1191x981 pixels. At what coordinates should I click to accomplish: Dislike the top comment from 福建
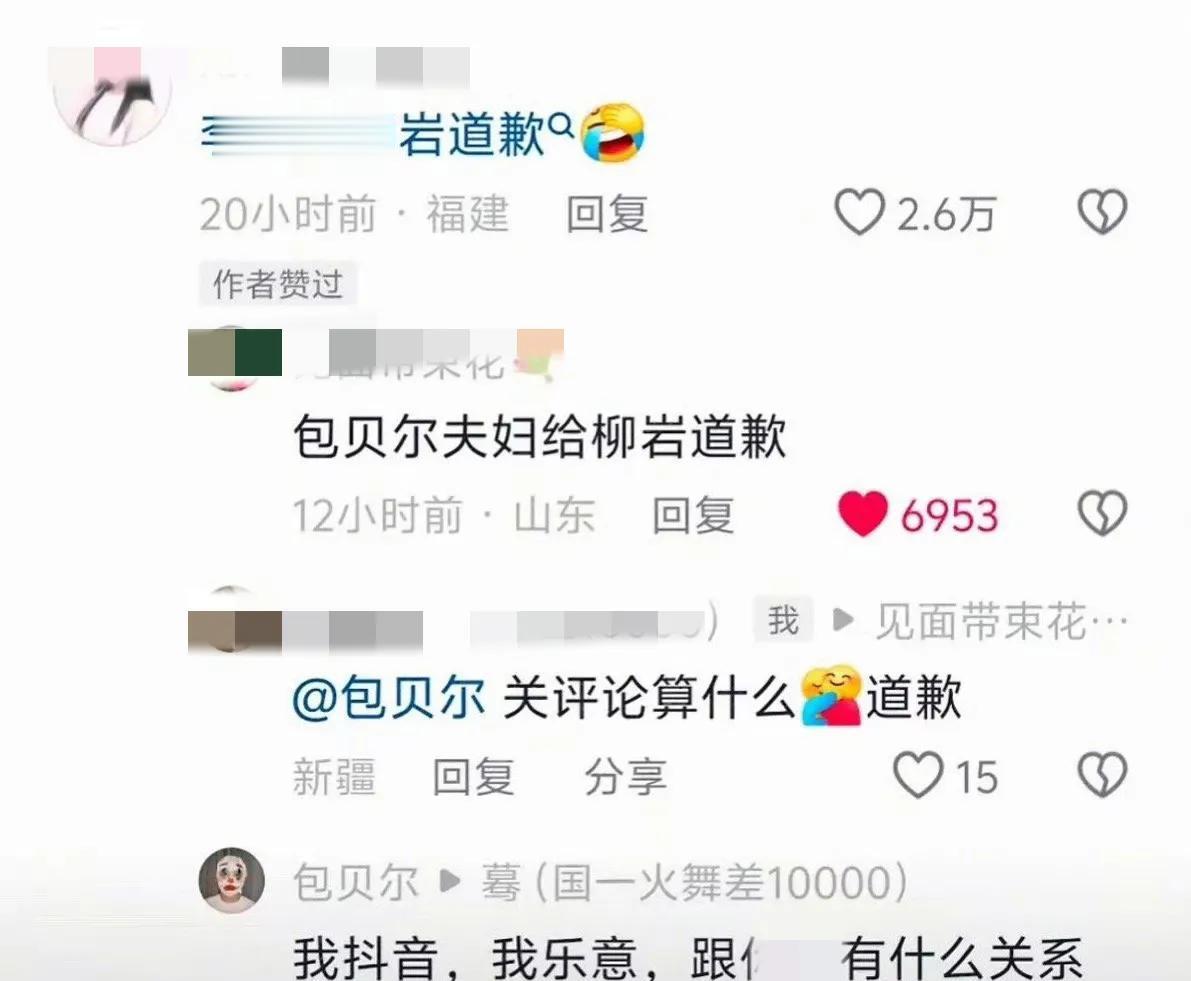tap(1102, 212)
